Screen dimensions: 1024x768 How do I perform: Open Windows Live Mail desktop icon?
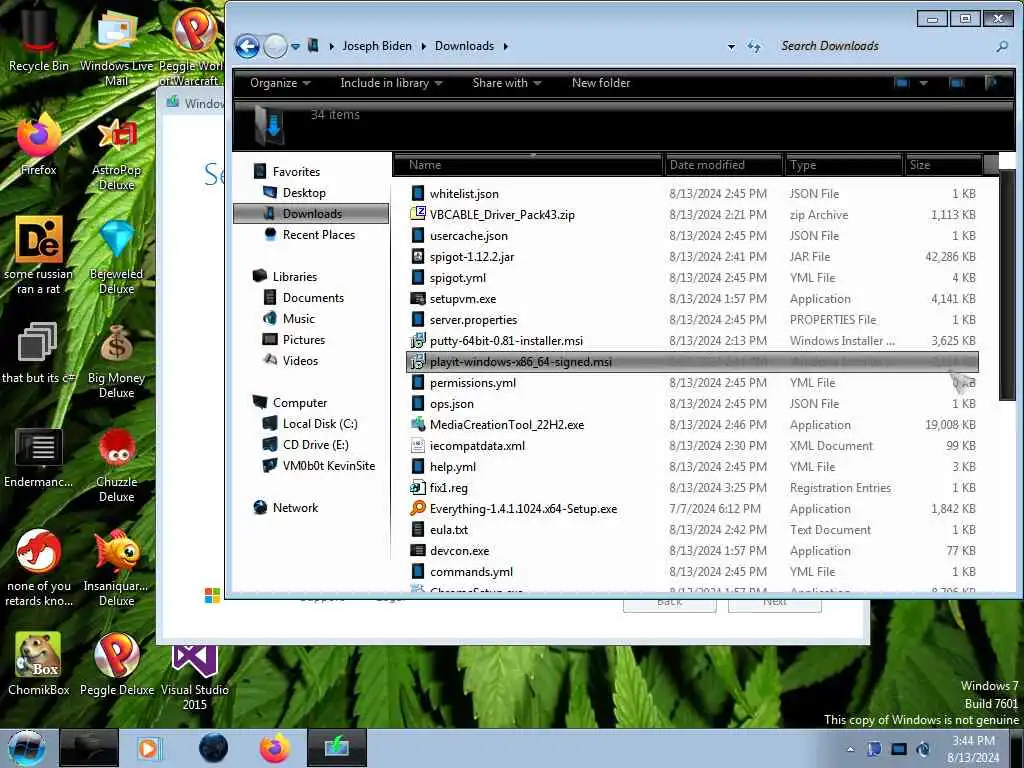click(116, 46)
